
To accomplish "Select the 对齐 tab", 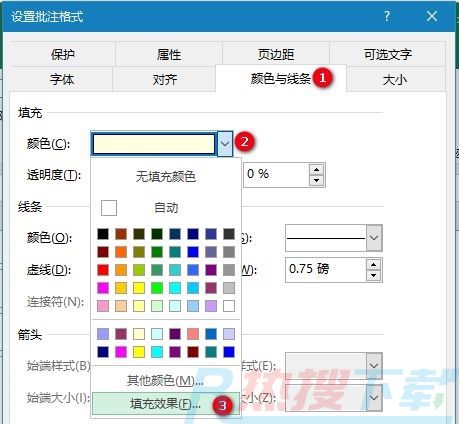I will [165, 79].
